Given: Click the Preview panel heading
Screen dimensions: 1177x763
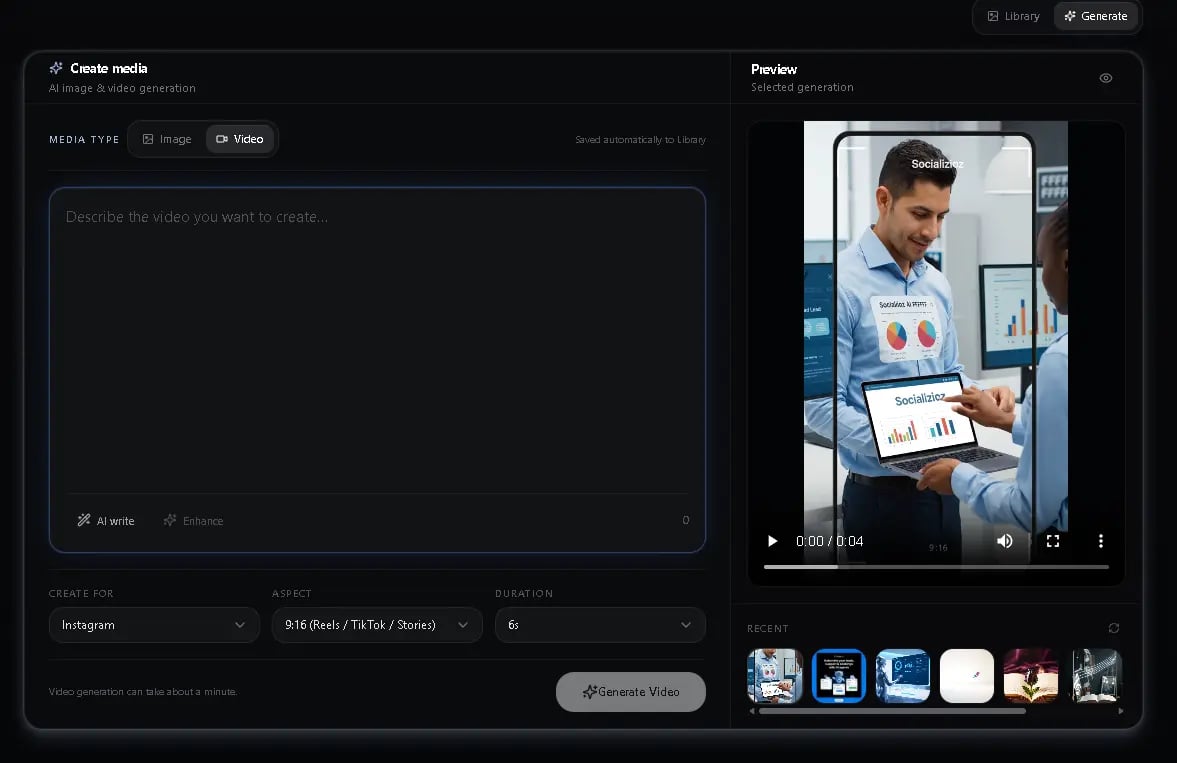Looking at the screenshot, I should (774, 69).
